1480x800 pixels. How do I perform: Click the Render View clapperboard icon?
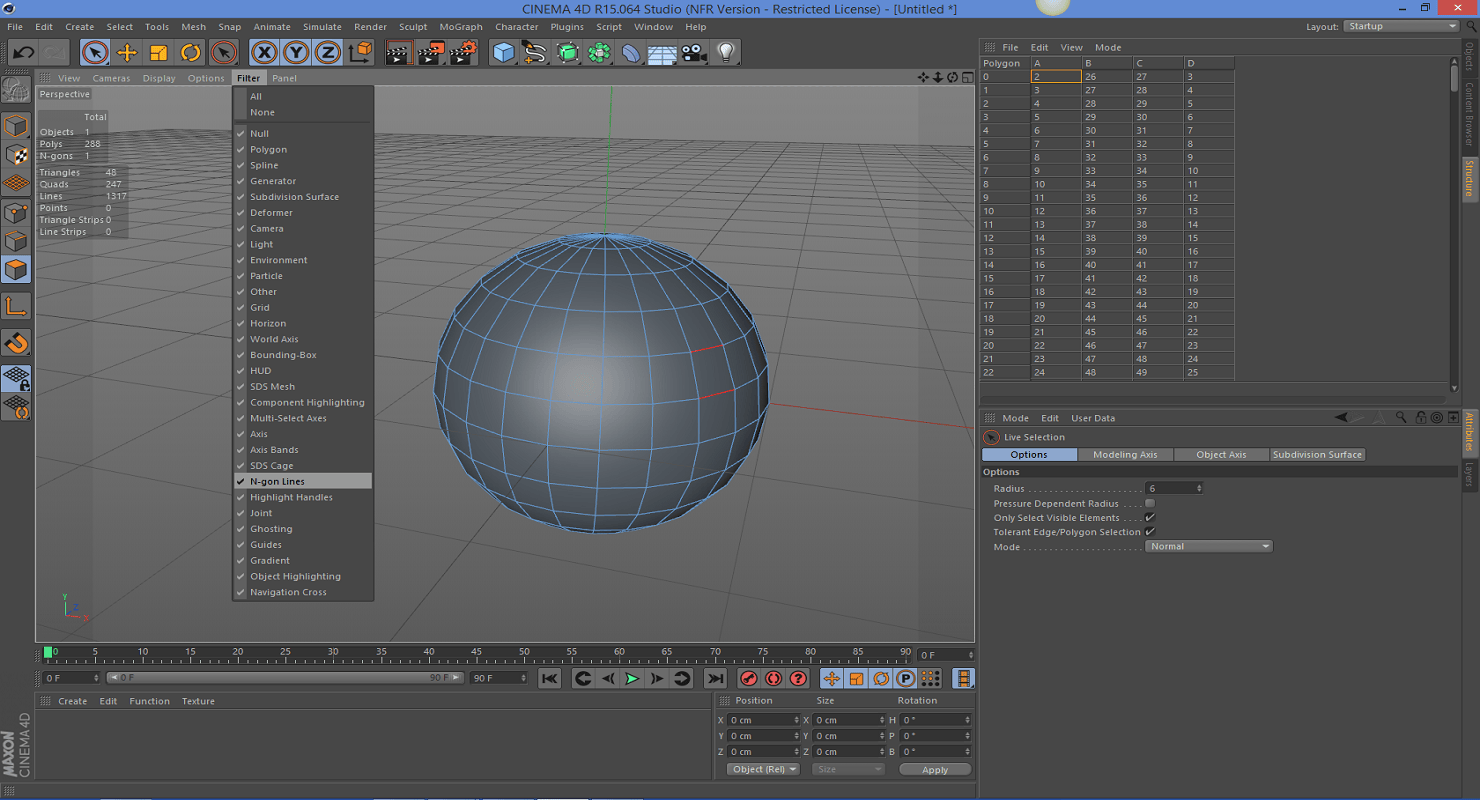point(399,52)
